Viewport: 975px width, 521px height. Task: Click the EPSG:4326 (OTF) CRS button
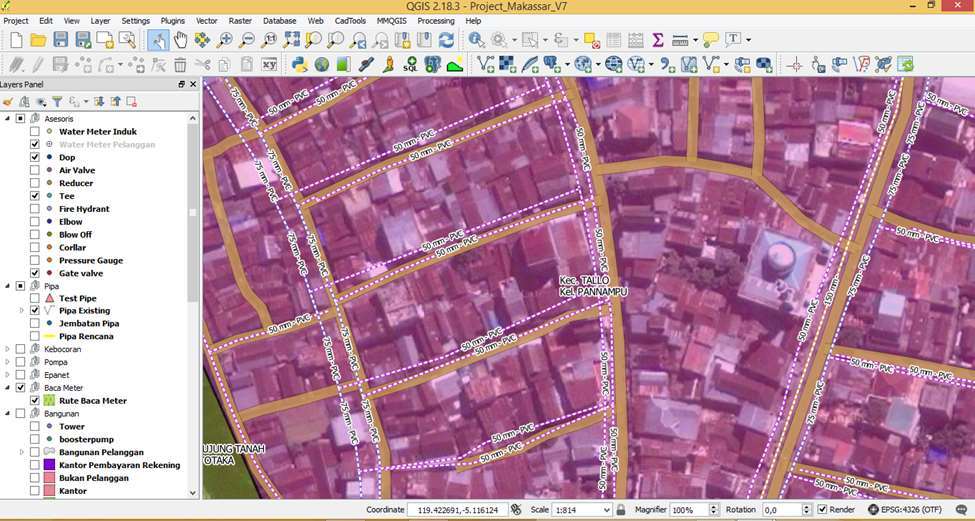click(x=905, y=510)
